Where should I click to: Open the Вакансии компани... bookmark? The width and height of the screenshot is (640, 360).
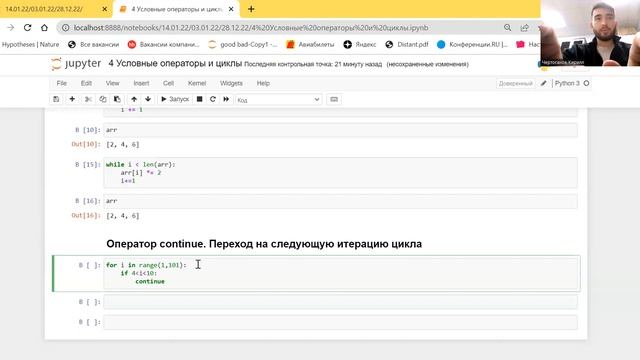point(164,44)
